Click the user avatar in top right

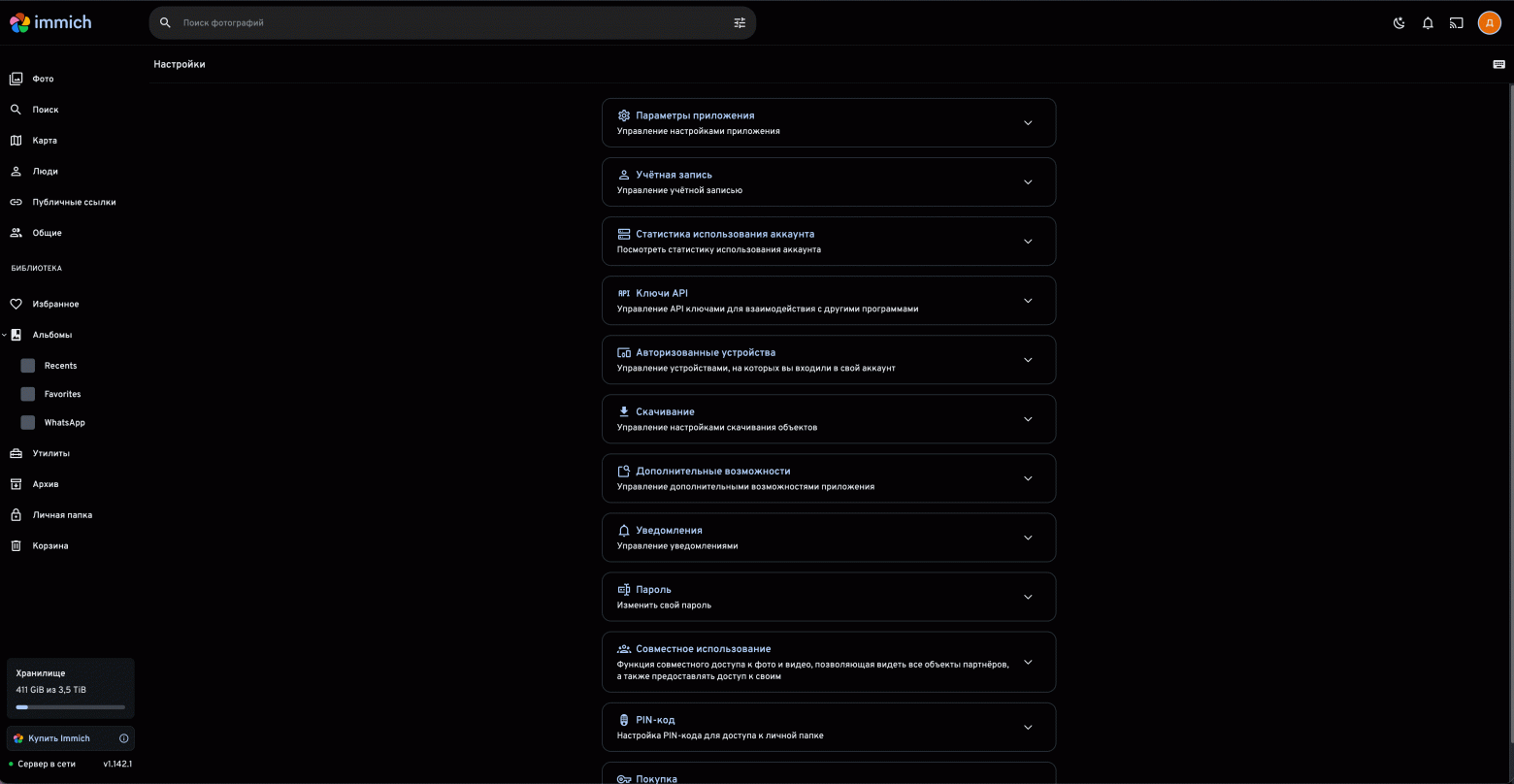[x=1489, y=23]
